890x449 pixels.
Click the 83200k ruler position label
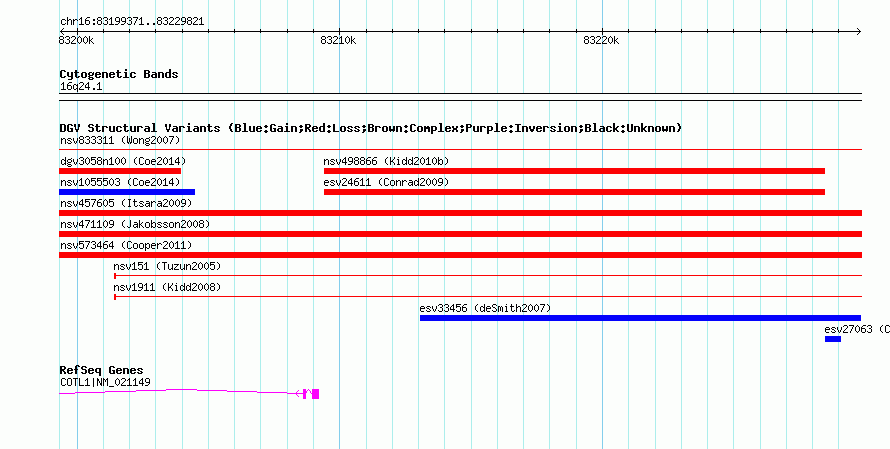[77, 41]
